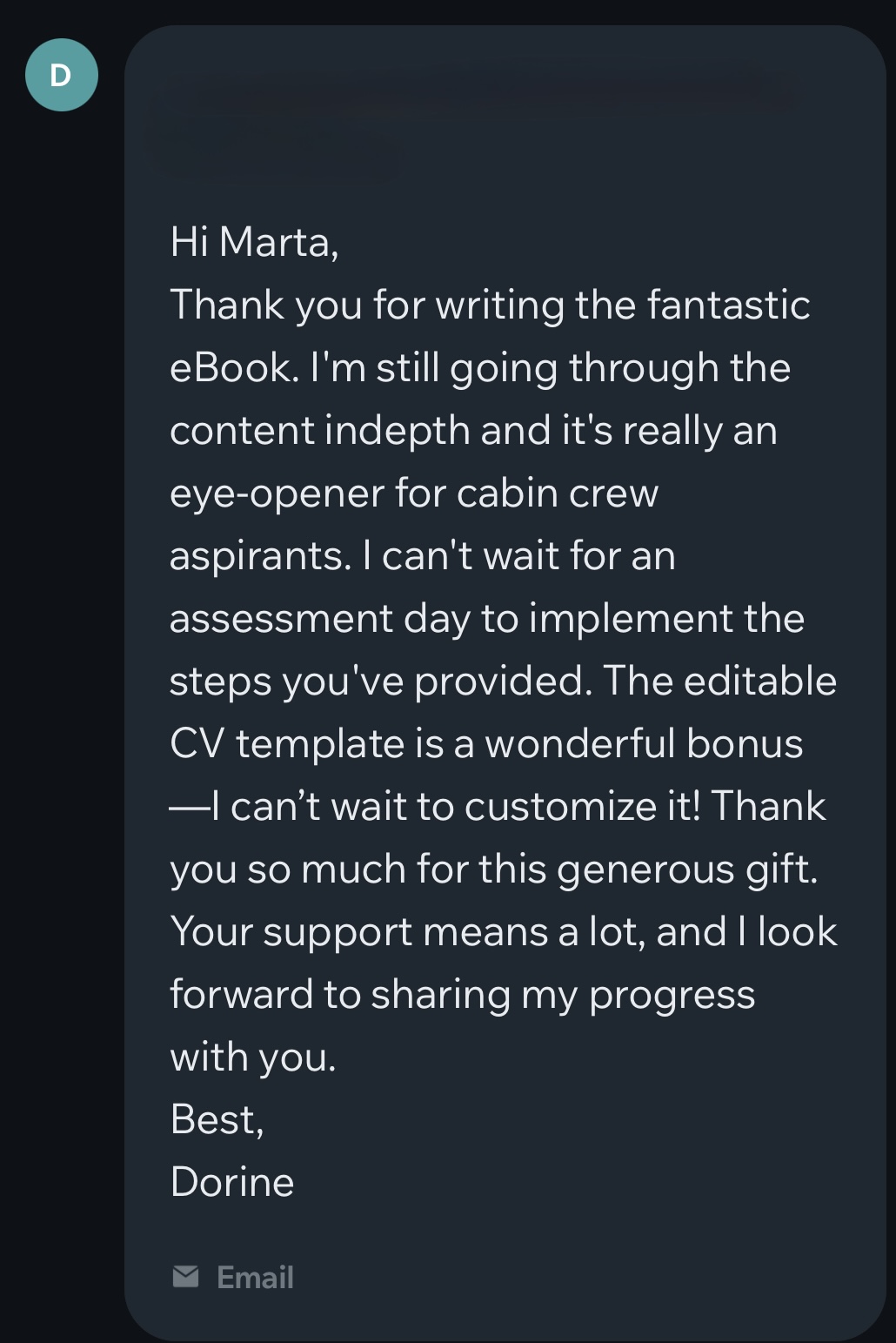The width and height of the screenshot is (896, 1343).
Task: Click the teal D sender avatar
Action: pos(61,75)
